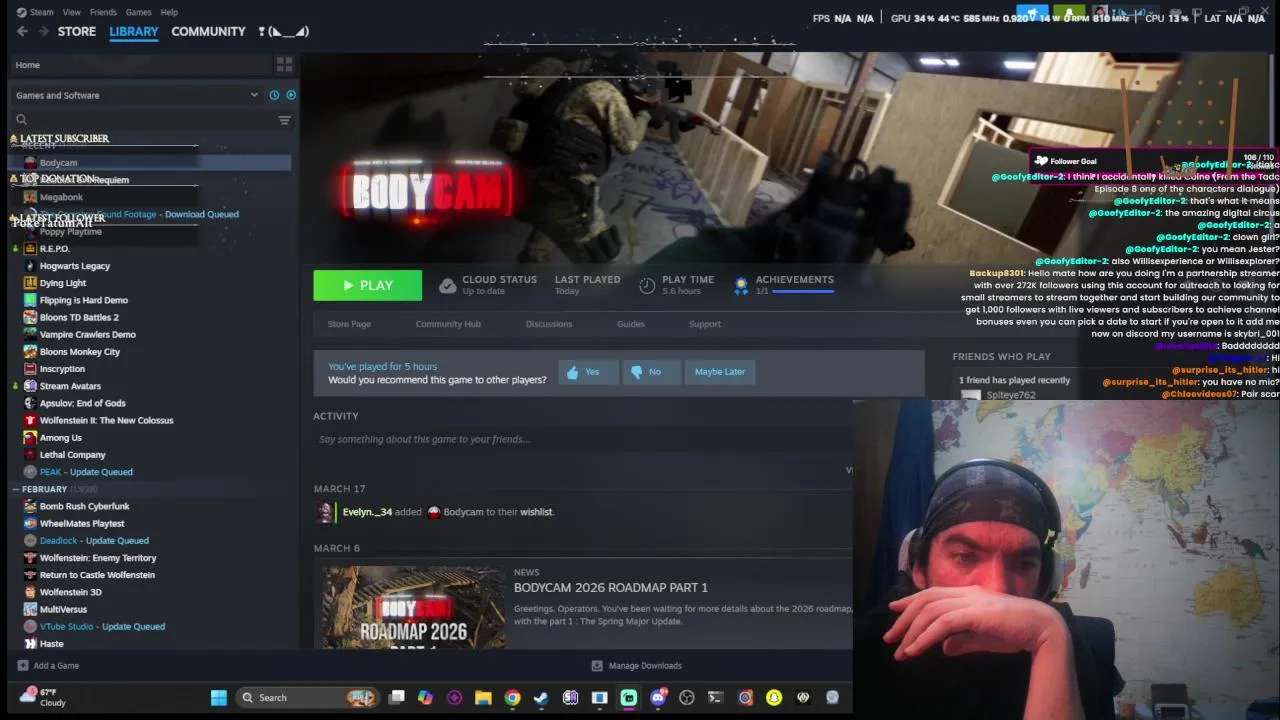Open the Achievements ribbon icon

click(x=741, y=286)
